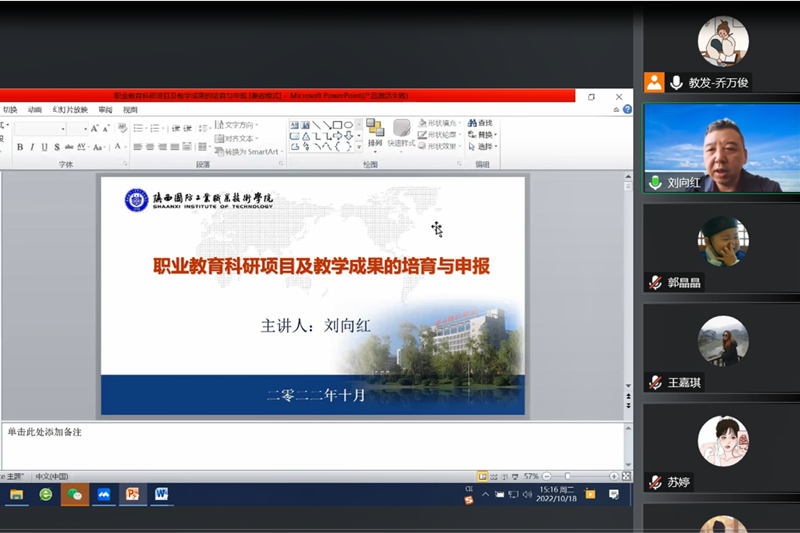Click the Bold formatting button
The width and height of the screenshot is (800, 533).
click(x=19, y=147)
